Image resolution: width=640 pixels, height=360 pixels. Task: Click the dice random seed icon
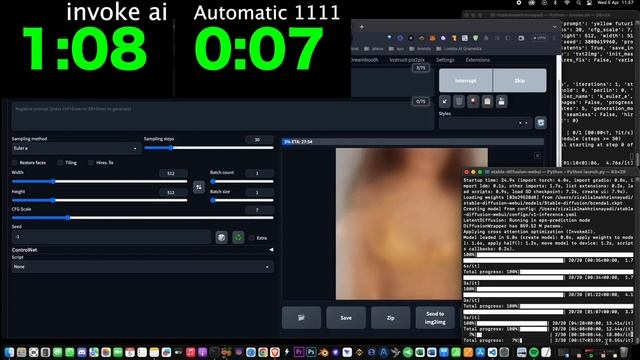point(221,237)
